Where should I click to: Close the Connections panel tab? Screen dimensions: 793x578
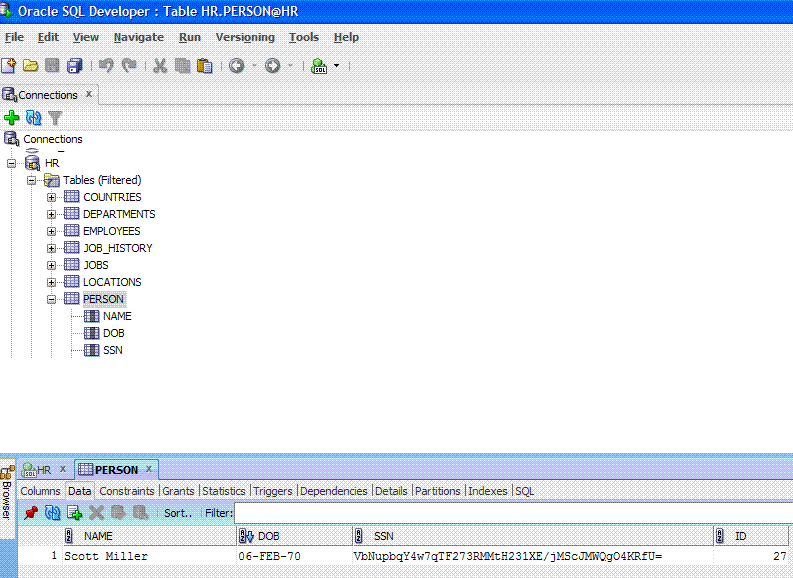89,94
